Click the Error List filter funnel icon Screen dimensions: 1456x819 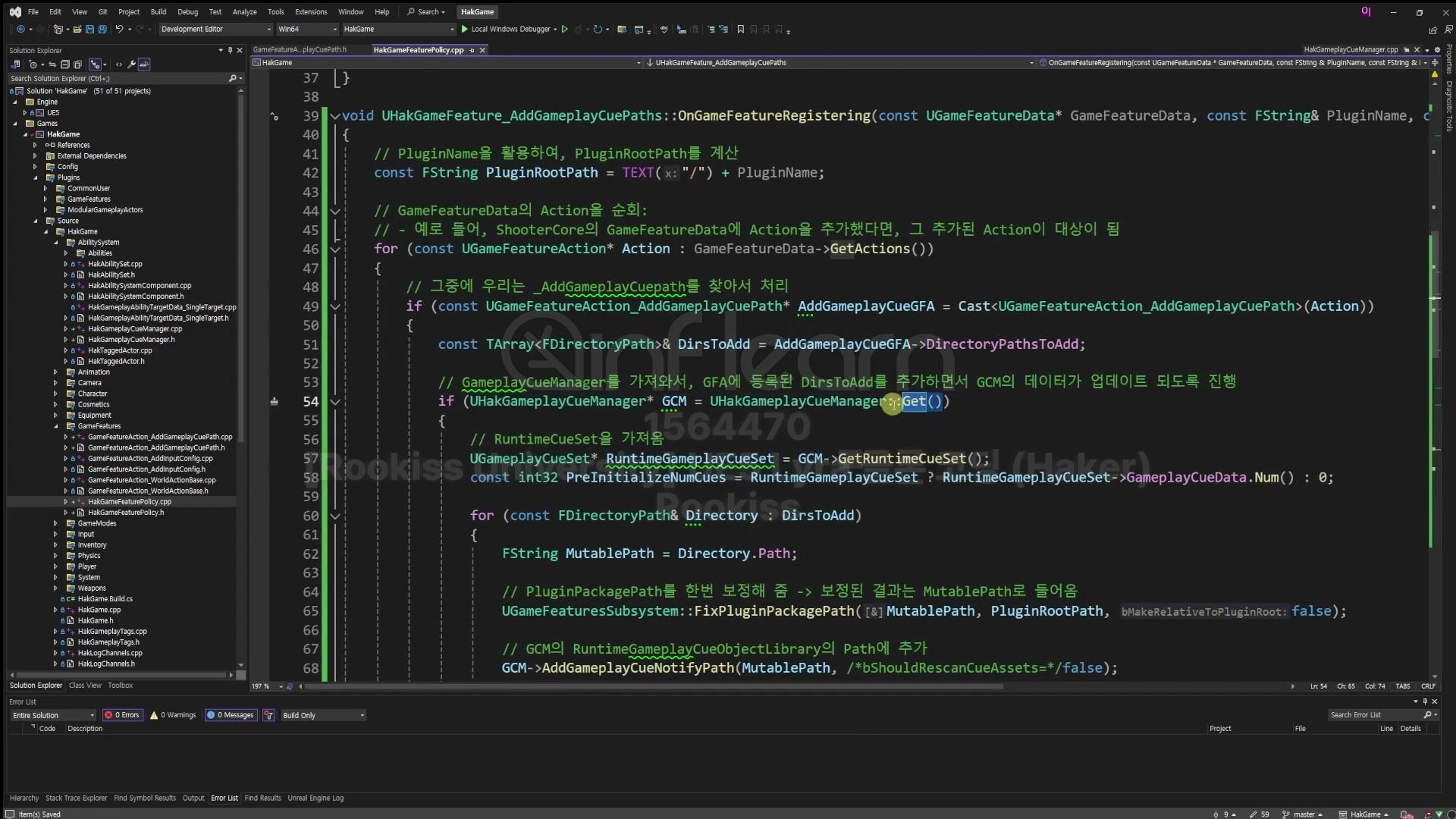coord(268,715)
